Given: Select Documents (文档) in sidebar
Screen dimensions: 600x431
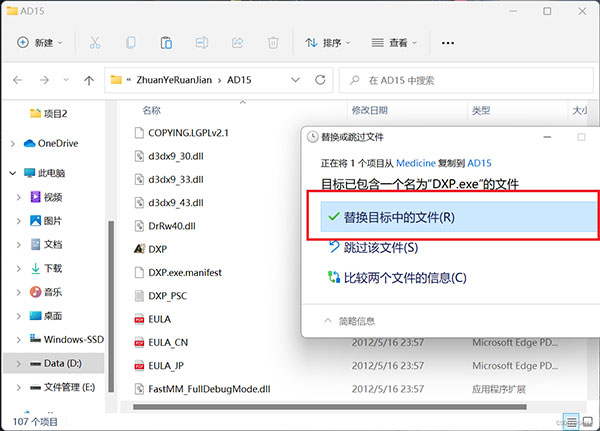Looking at the screenshot, I should pos(46,245).
